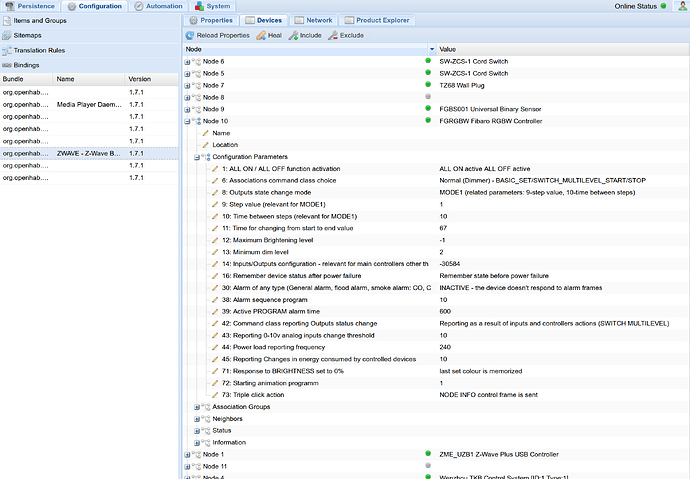Click pencil icon next to Name field
Viewport: 690px width, 479px height.
pos(205,133)
